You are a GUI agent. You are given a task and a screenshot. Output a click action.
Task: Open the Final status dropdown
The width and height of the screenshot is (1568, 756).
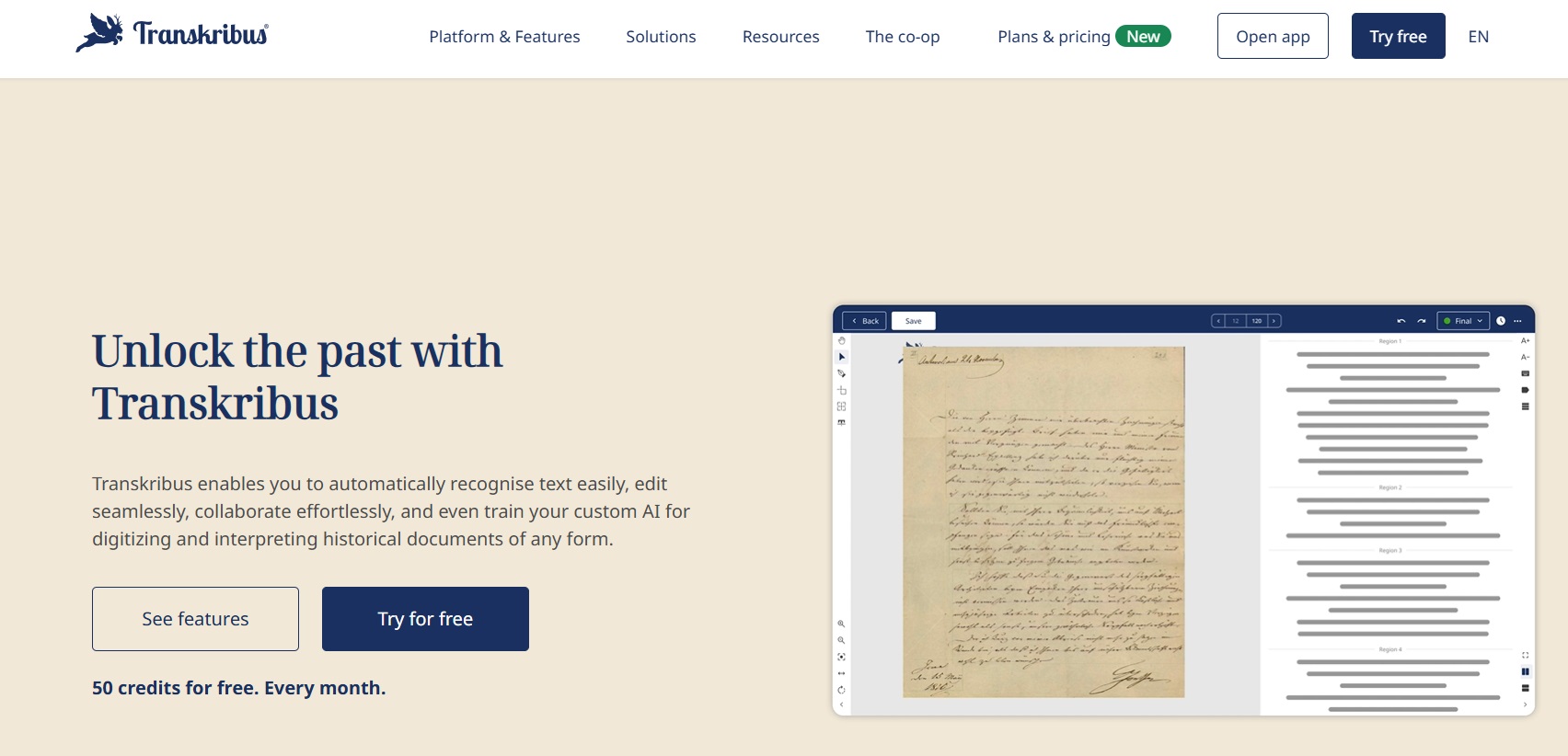coord(1463,321)
